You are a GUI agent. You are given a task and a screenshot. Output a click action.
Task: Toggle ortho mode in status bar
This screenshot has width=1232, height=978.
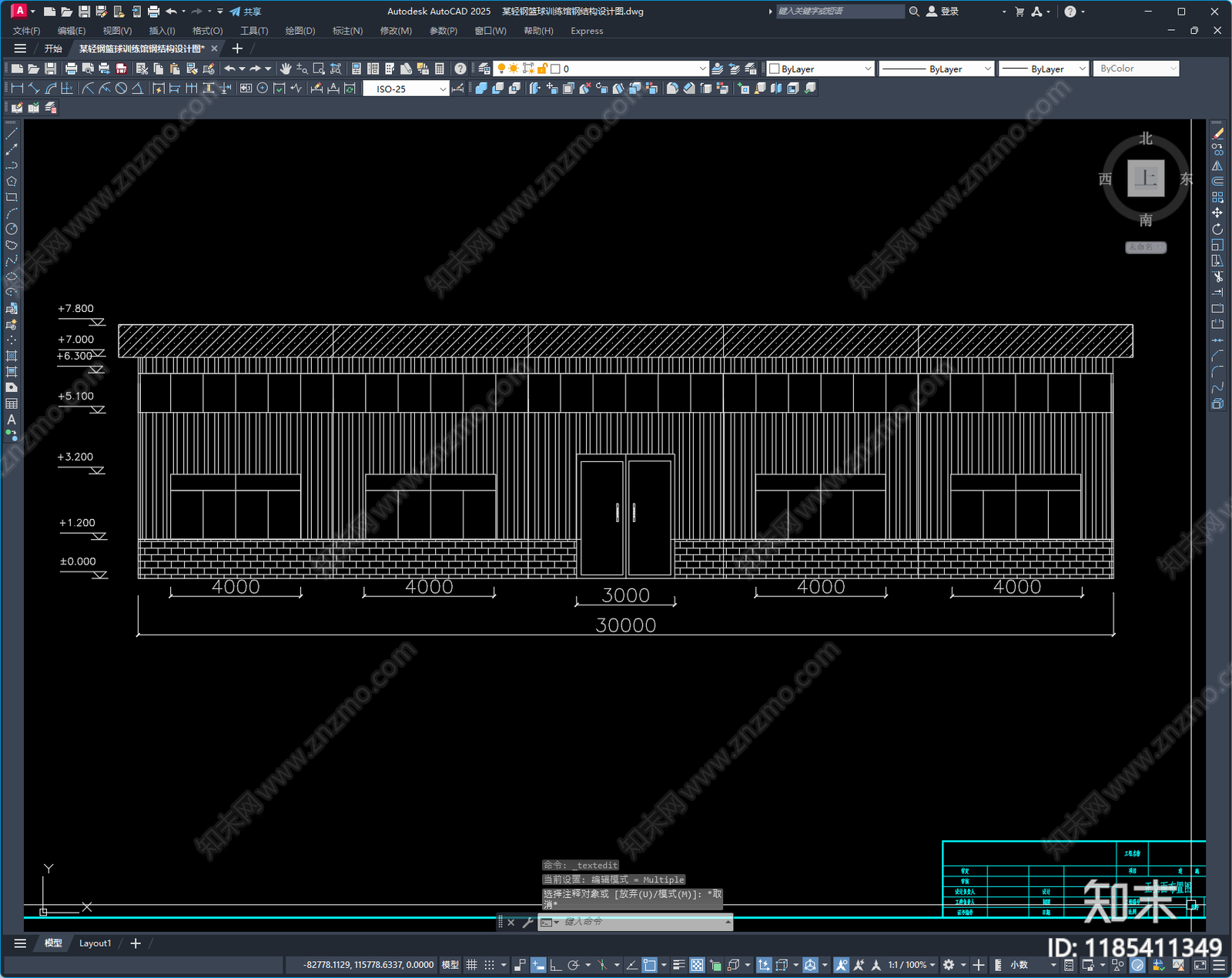click(555, 965)
